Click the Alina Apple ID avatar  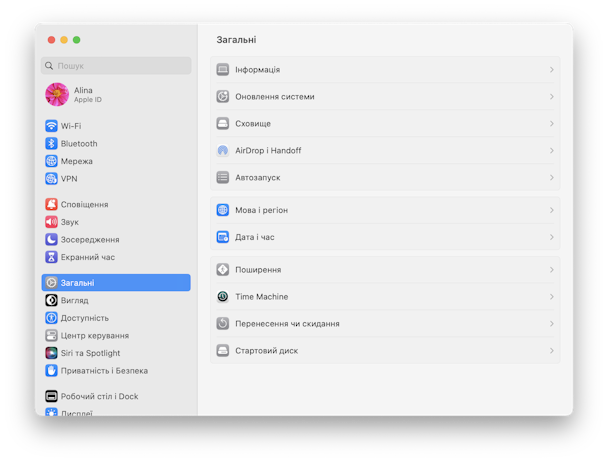click(57, 94)
